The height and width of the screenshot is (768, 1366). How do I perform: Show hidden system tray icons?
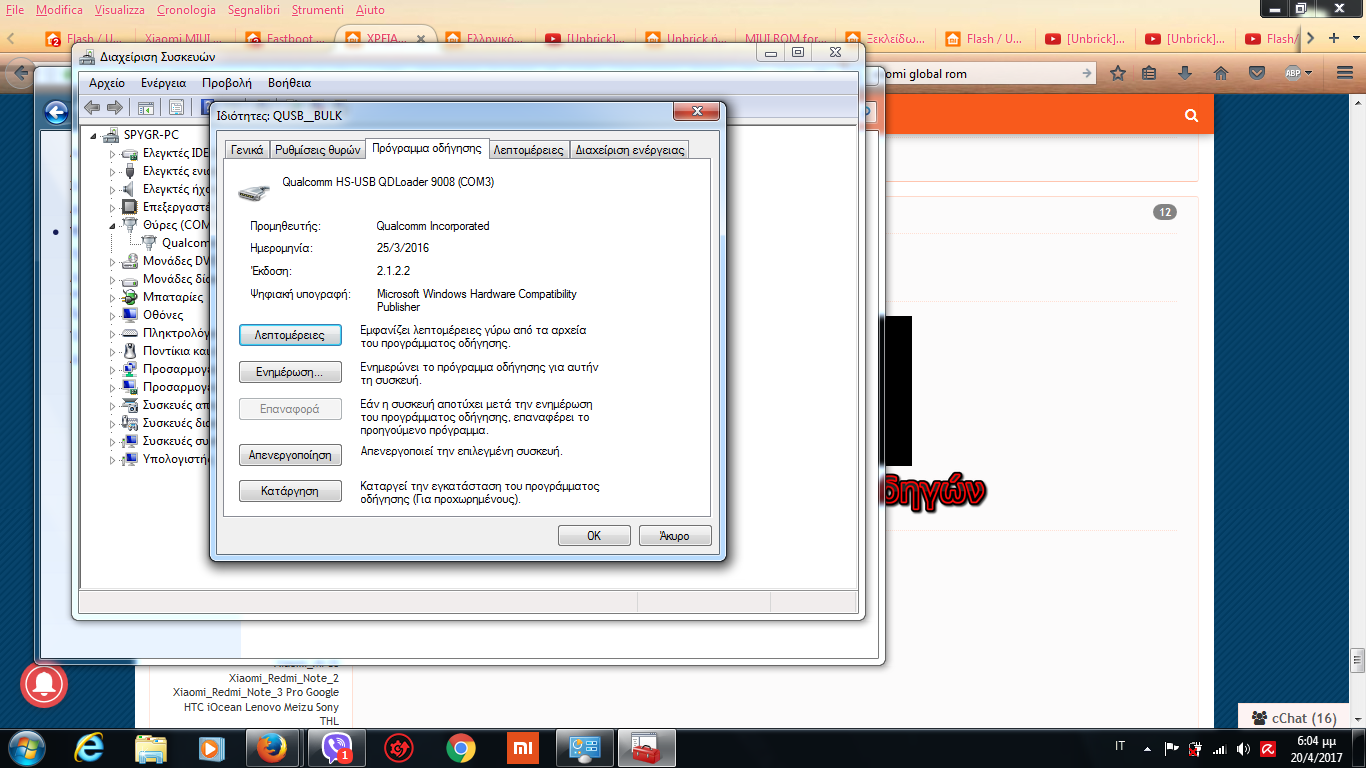tap(1147, 748)
